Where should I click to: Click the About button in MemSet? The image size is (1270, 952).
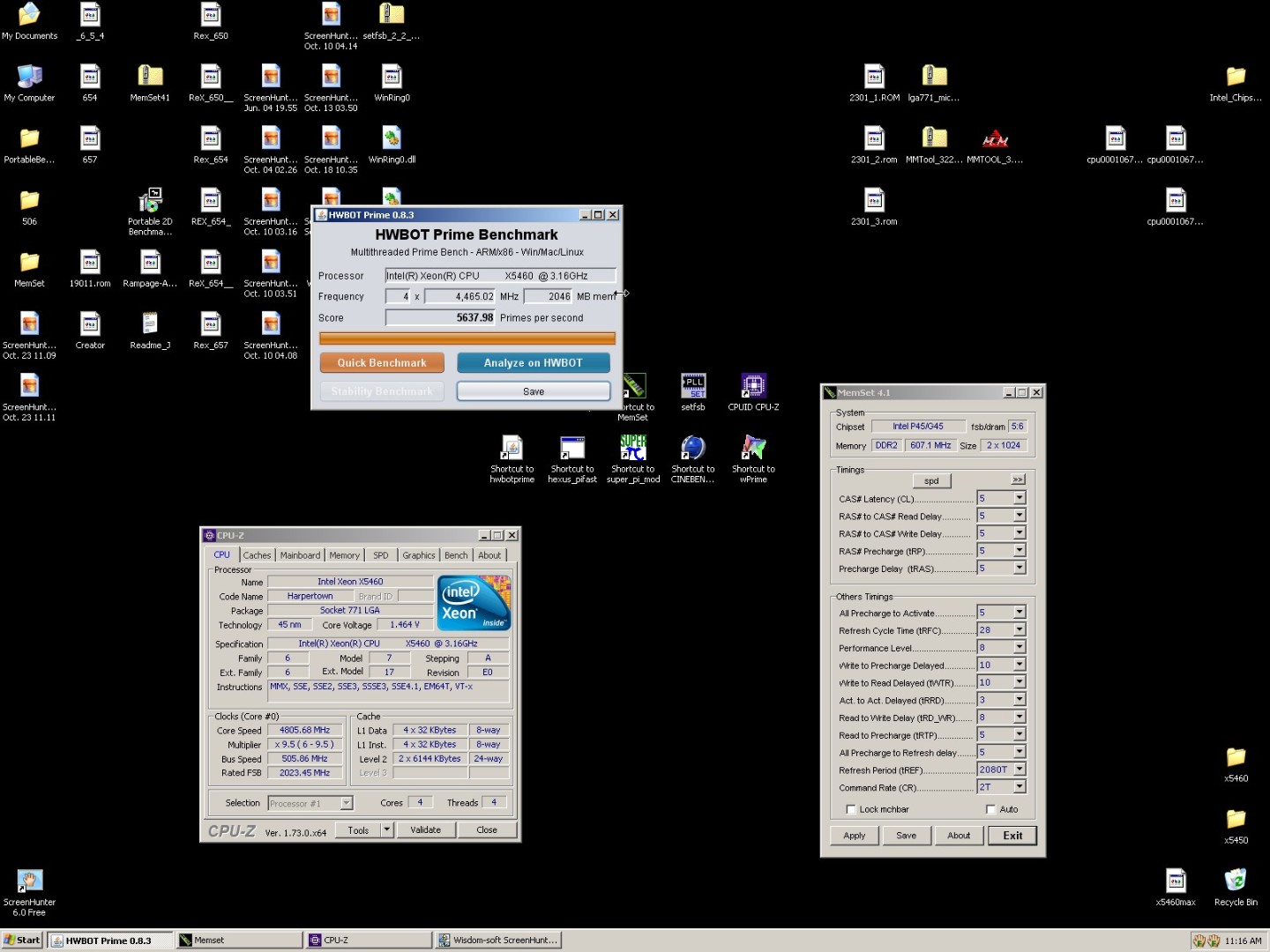[x=959, y=836]
